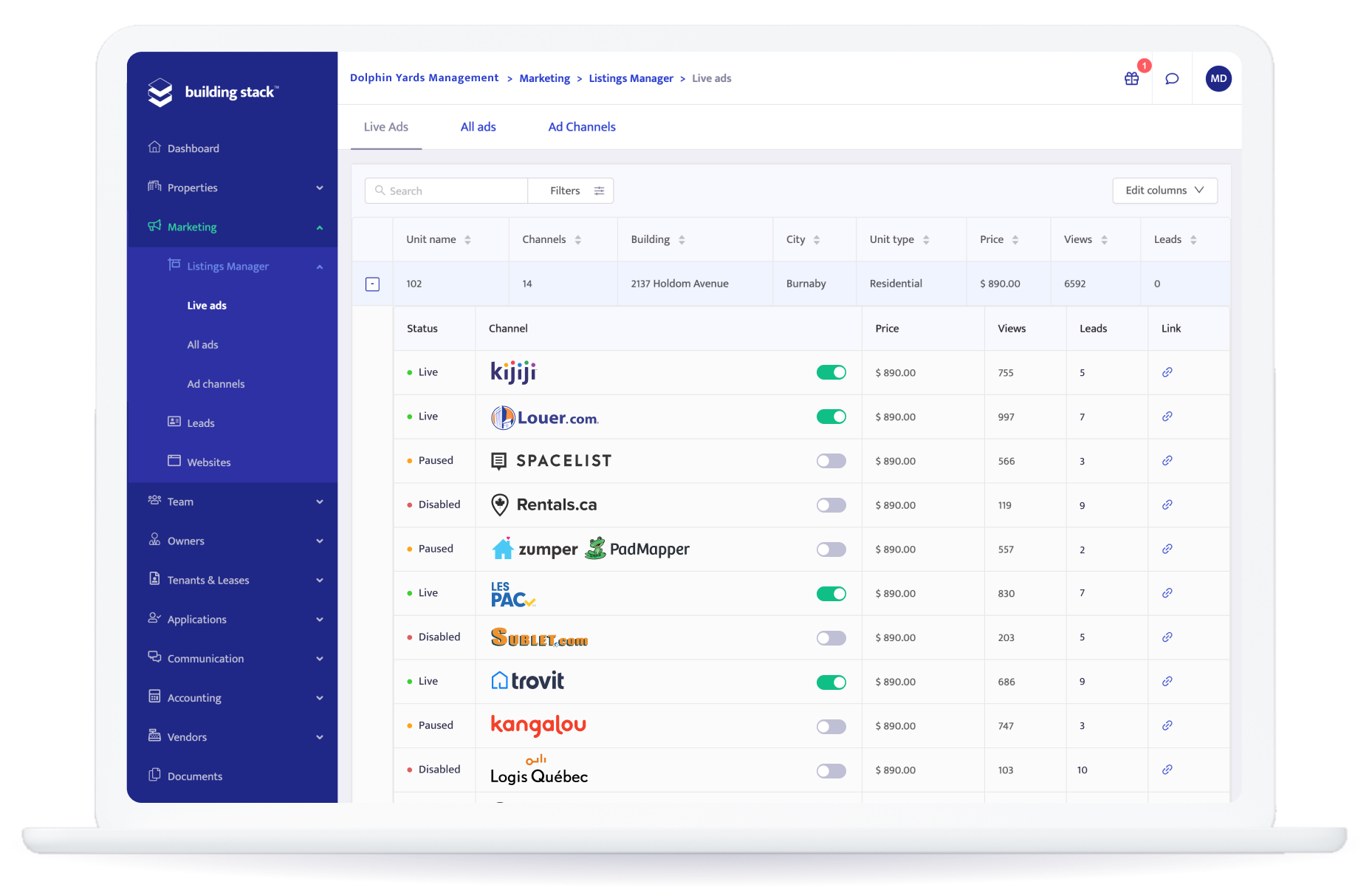1372x890 pixels.
Task: Open Logis Québec listing link icon
Action: (x=1167, y=770)
